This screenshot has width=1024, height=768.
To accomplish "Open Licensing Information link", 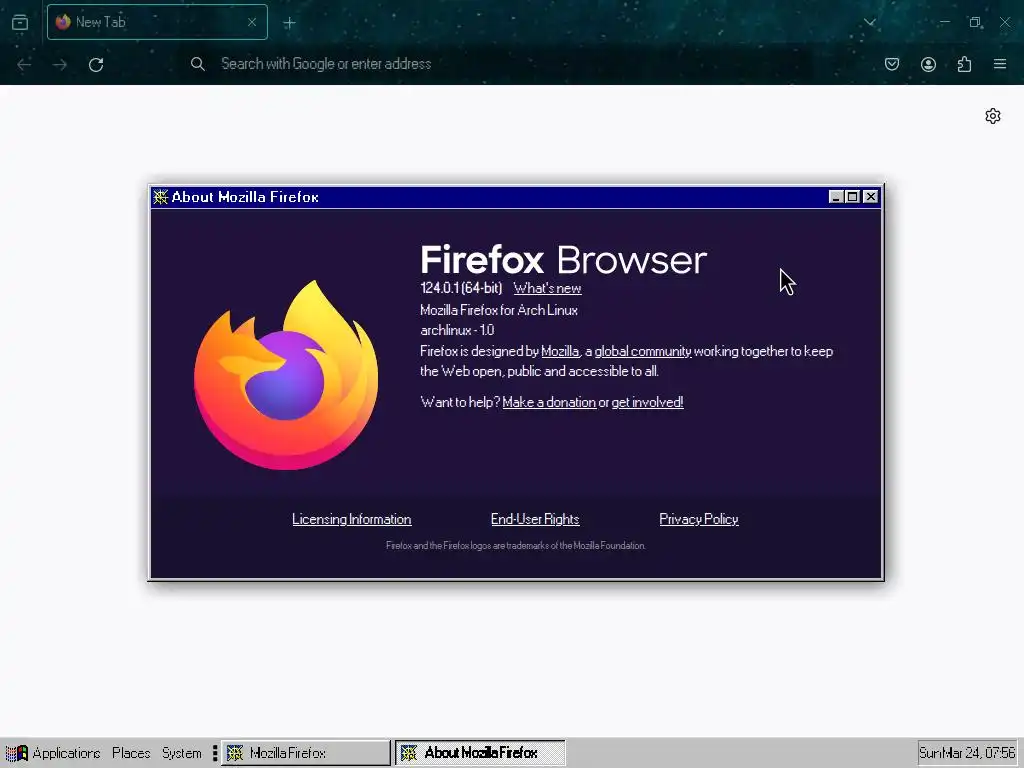I will point(351,519).
